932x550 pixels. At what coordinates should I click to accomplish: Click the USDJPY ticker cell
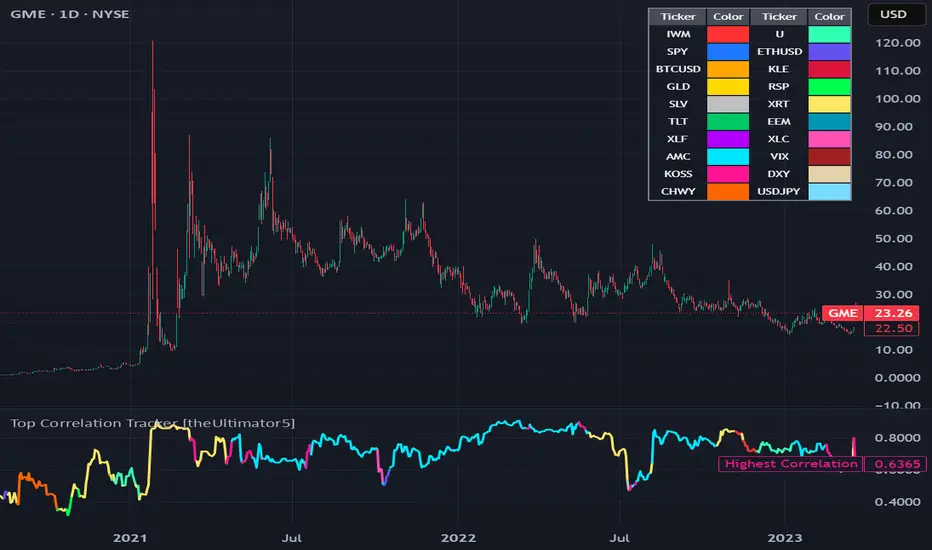tap(779, 191)
